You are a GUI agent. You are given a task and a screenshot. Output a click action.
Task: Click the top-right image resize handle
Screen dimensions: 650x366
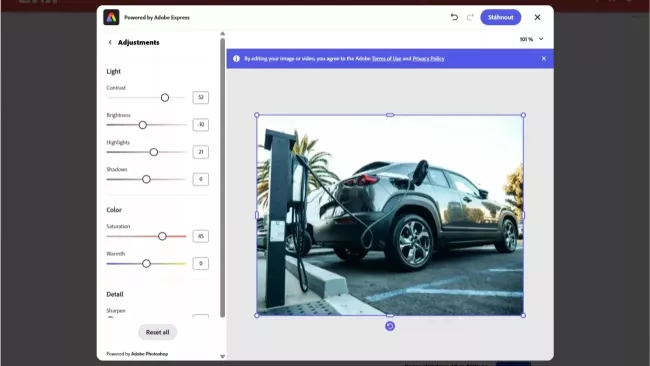[523, 115]
